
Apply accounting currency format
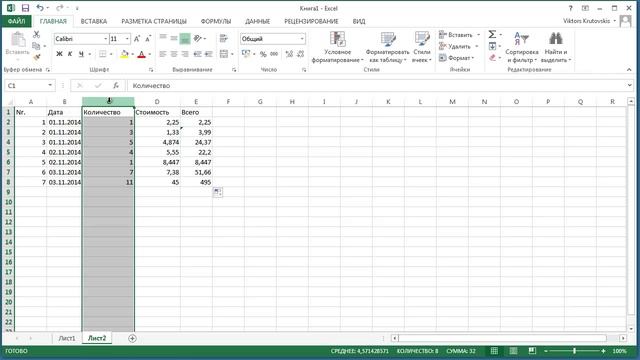coord(246,54)
